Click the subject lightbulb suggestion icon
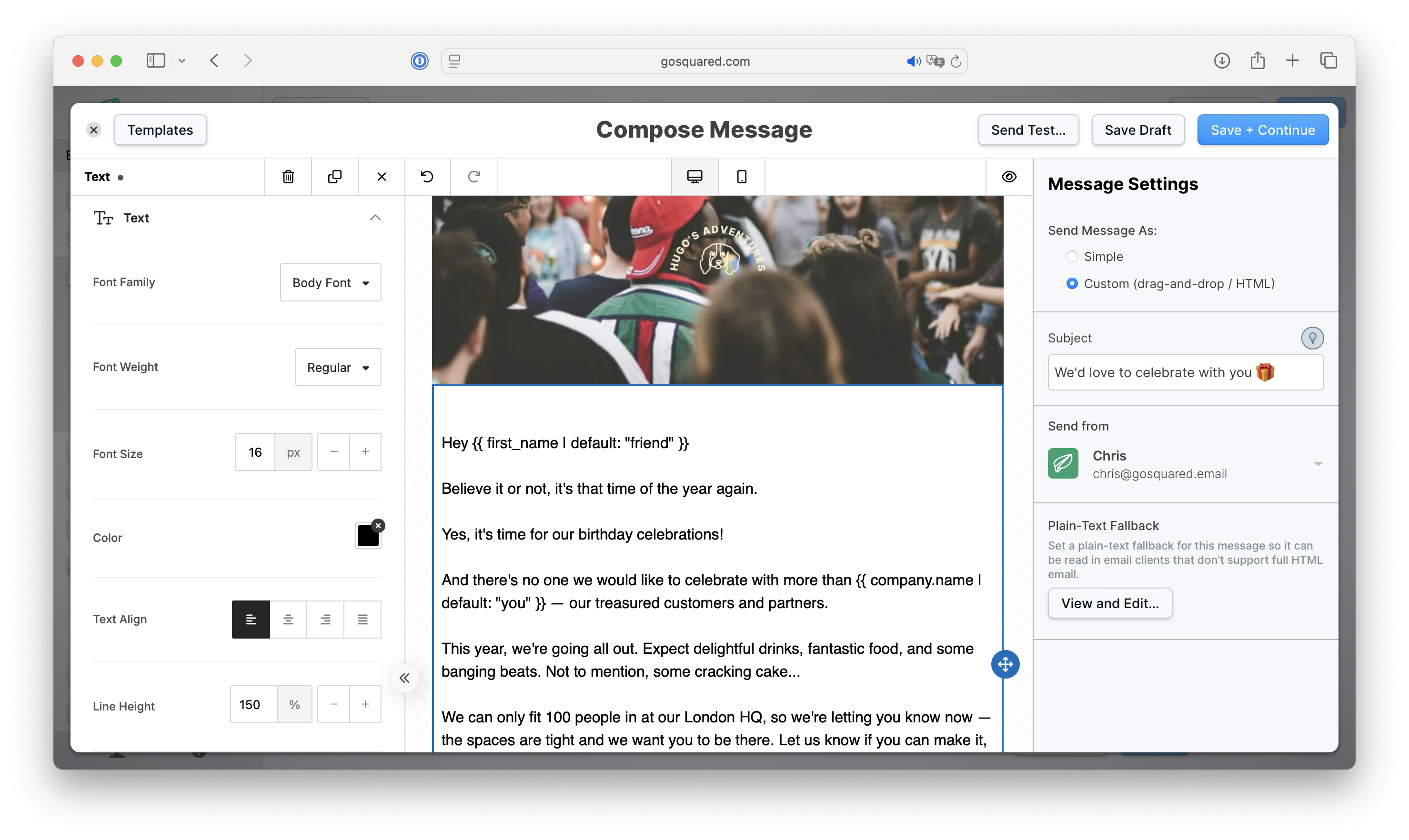Screen dimensions: 1409x840 click(1312, 338)
